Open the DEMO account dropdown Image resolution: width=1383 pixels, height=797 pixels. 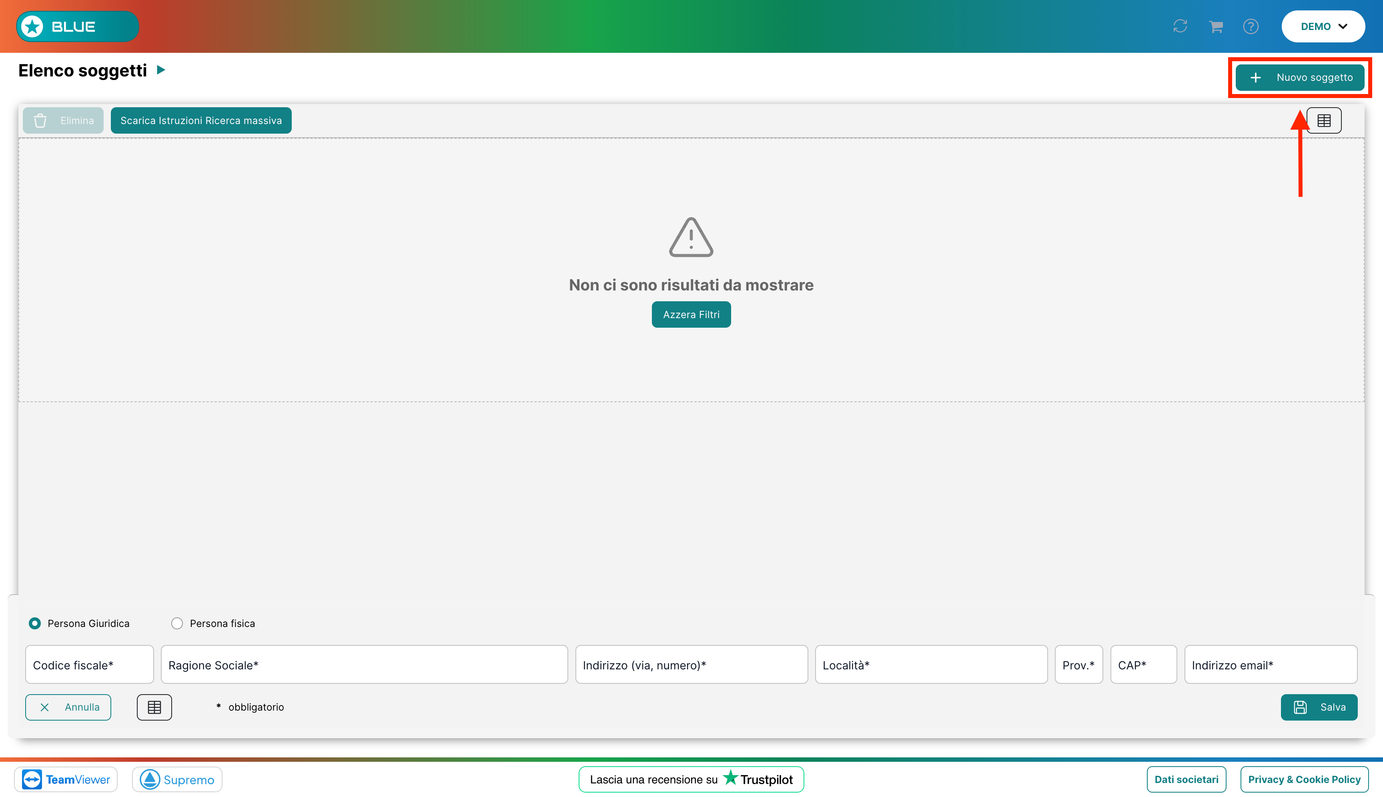click(x=1323, y=27)
